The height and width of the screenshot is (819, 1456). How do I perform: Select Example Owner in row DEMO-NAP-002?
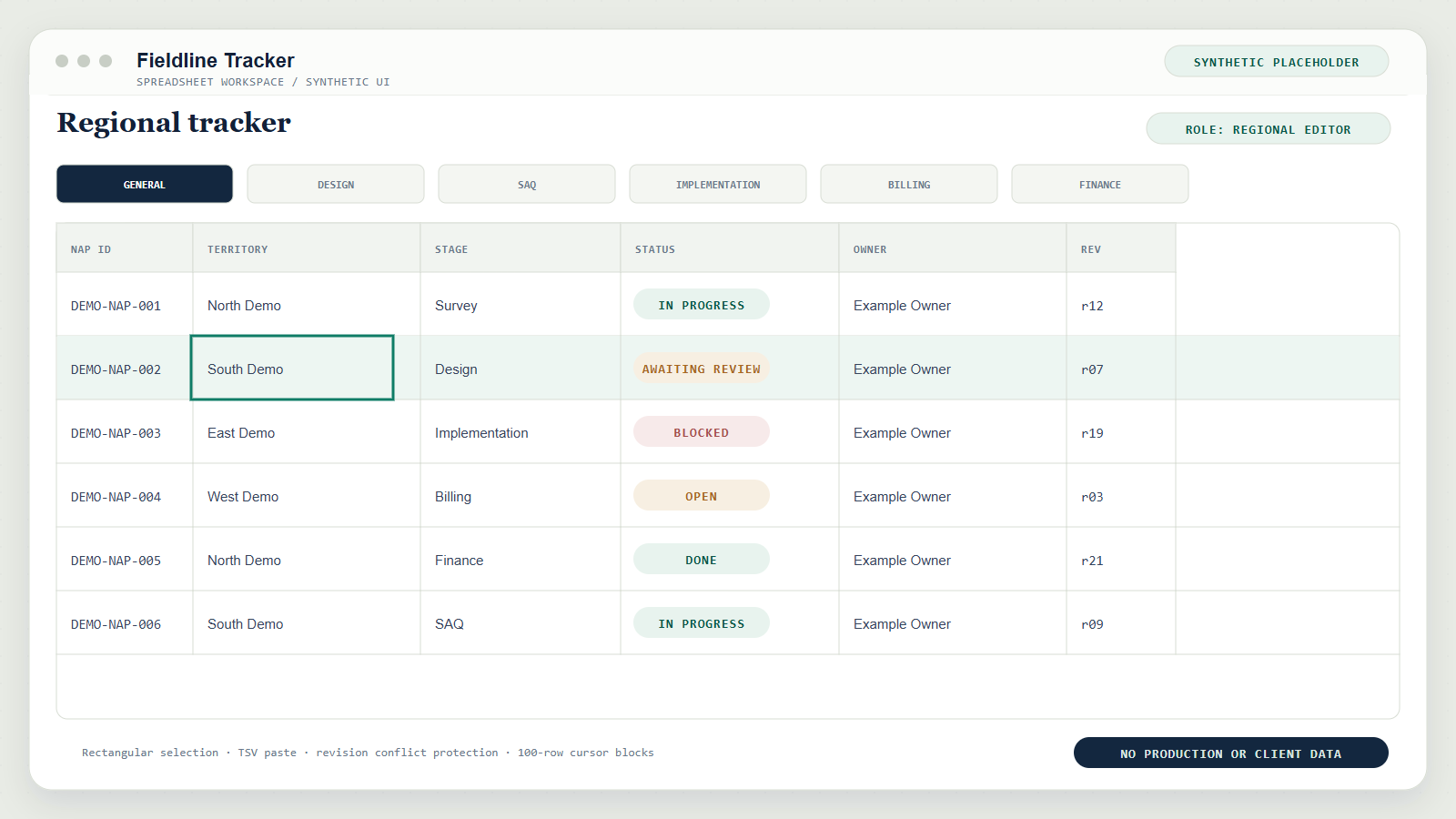953,369
